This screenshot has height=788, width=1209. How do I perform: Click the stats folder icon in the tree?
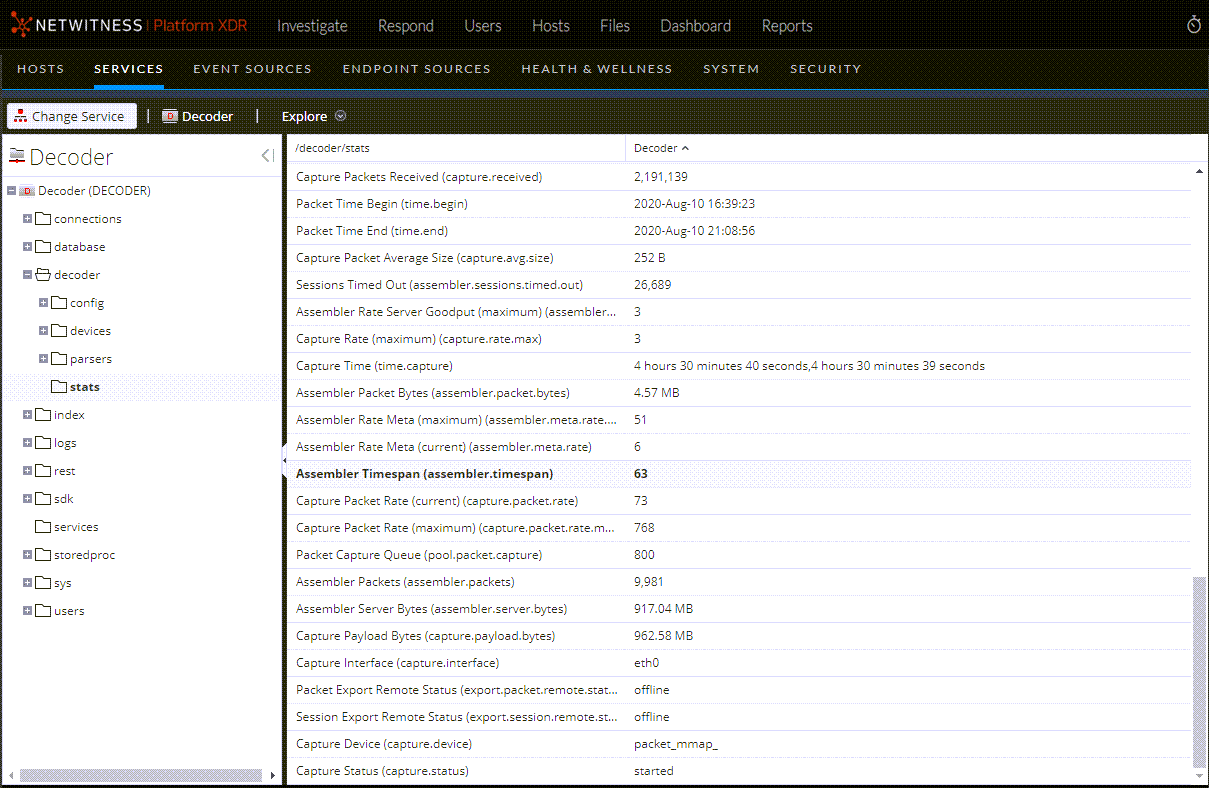tap(59, 387)
